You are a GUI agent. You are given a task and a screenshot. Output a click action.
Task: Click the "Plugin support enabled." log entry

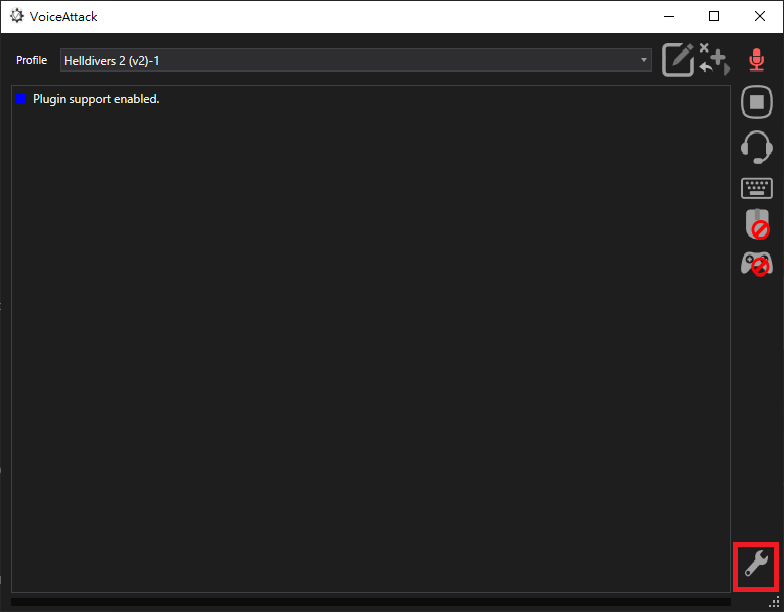[x=96, y=99]
